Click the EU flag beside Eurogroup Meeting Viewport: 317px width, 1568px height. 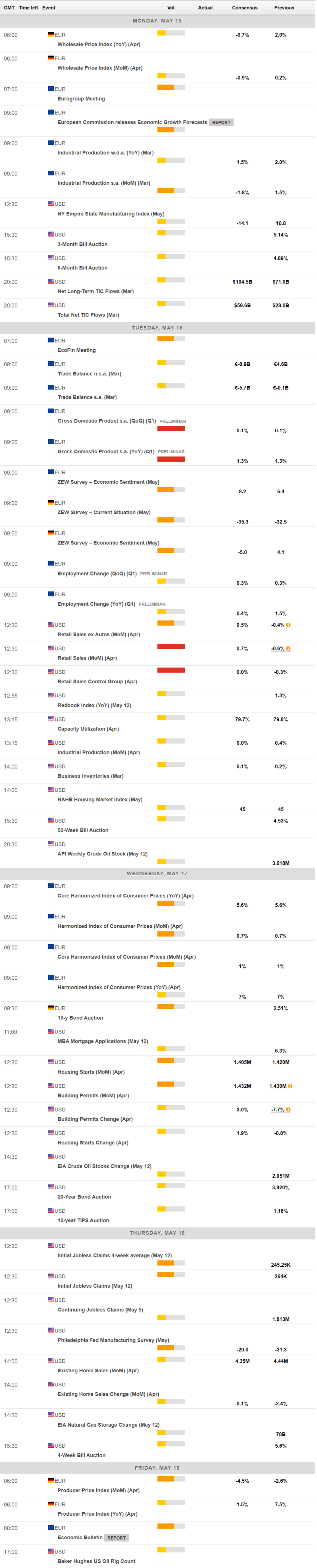pos(51,89)
